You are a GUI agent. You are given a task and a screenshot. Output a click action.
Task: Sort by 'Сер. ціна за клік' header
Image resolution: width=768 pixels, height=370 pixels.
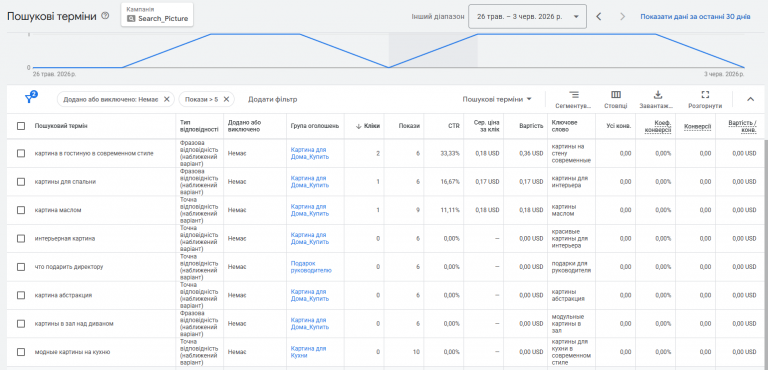[x=487, y=126]
